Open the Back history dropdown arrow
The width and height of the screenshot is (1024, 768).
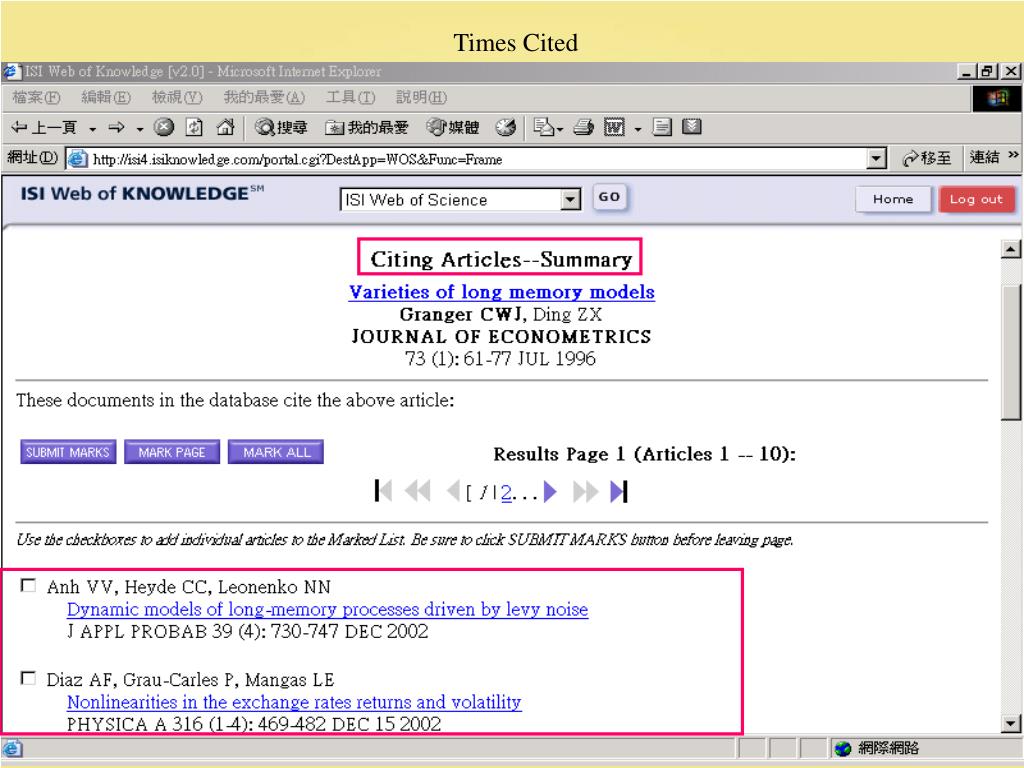[93, 129]
